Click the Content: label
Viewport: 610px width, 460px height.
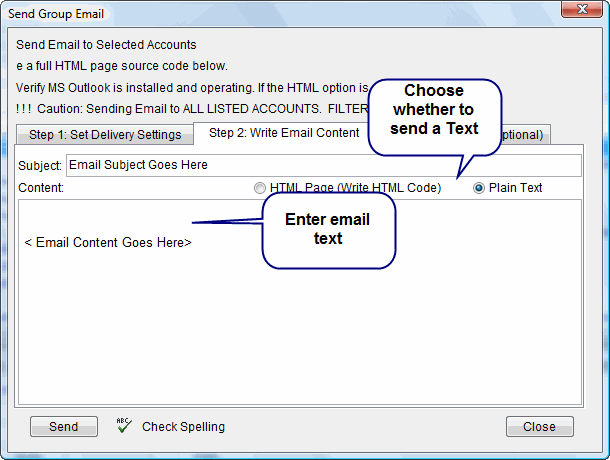pos(41,188)
